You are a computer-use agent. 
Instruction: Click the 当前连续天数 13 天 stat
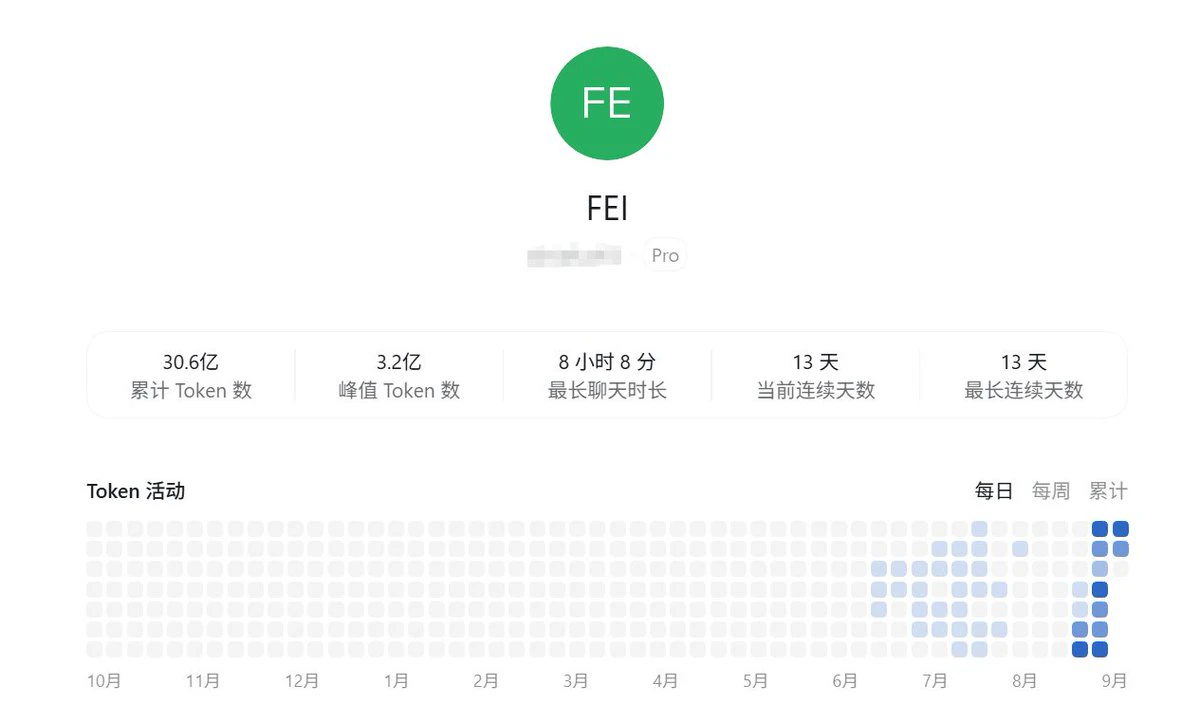coord(815,376)
